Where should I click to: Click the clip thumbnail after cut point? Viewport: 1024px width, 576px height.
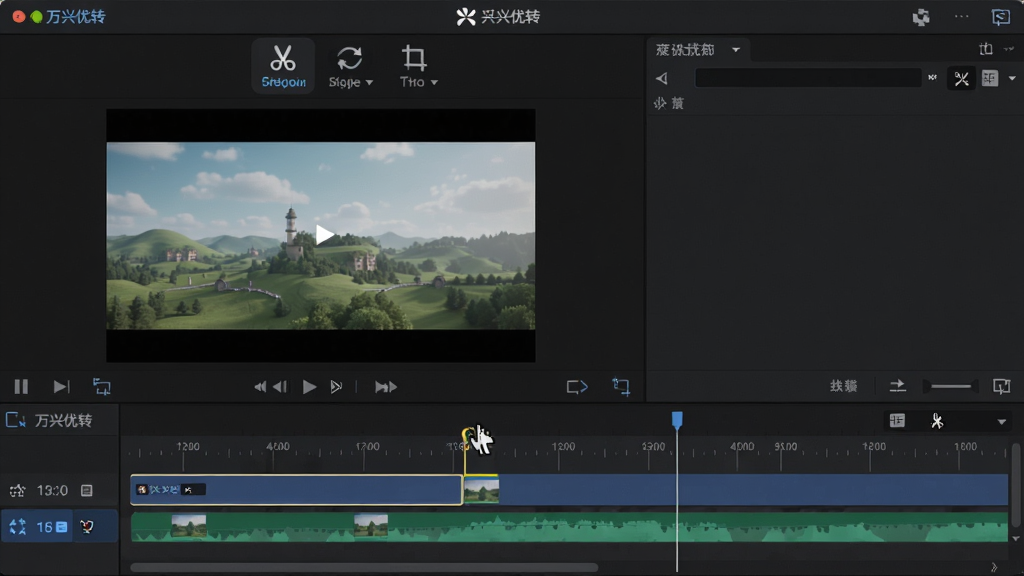click(481, 490)
